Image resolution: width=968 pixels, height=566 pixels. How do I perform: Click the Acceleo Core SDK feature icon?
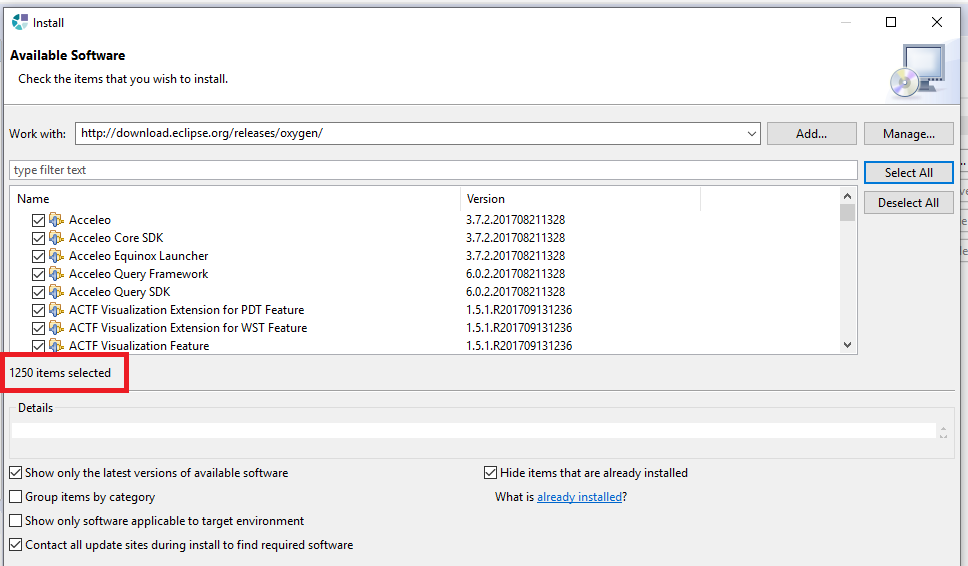56,238
